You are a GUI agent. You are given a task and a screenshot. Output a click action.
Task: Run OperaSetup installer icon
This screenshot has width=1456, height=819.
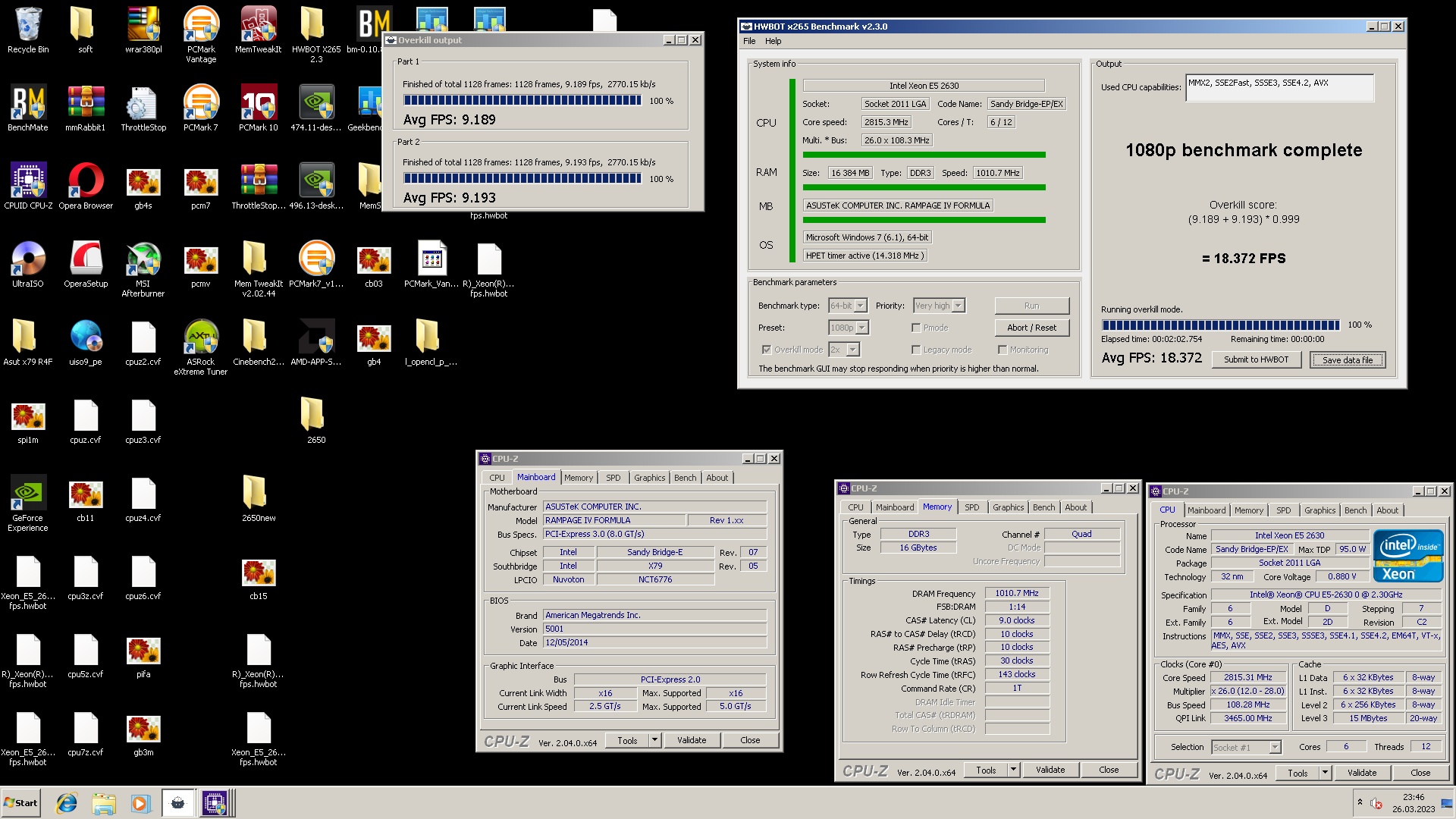click(x=86, y=265)
